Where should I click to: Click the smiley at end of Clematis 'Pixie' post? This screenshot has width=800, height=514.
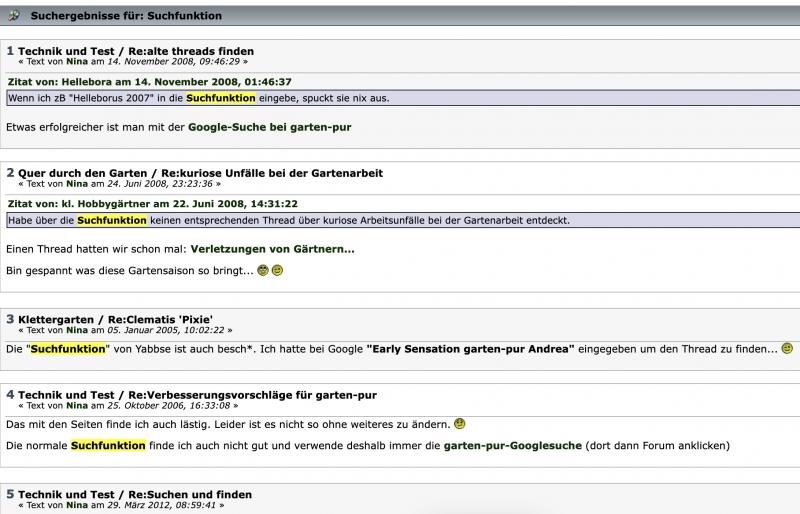pyautogui.click(x=787, y=349)
